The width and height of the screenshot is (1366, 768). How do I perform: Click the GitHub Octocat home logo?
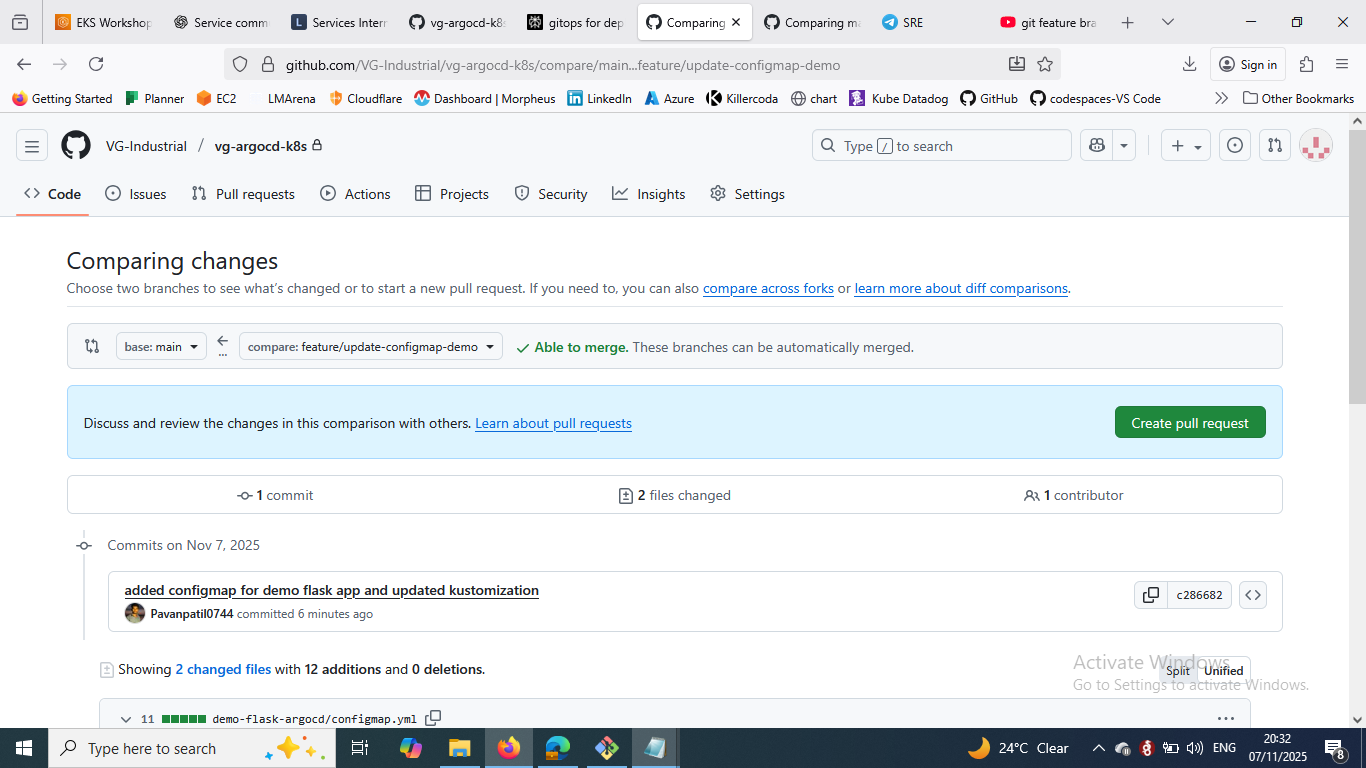(x=76, y=146)
